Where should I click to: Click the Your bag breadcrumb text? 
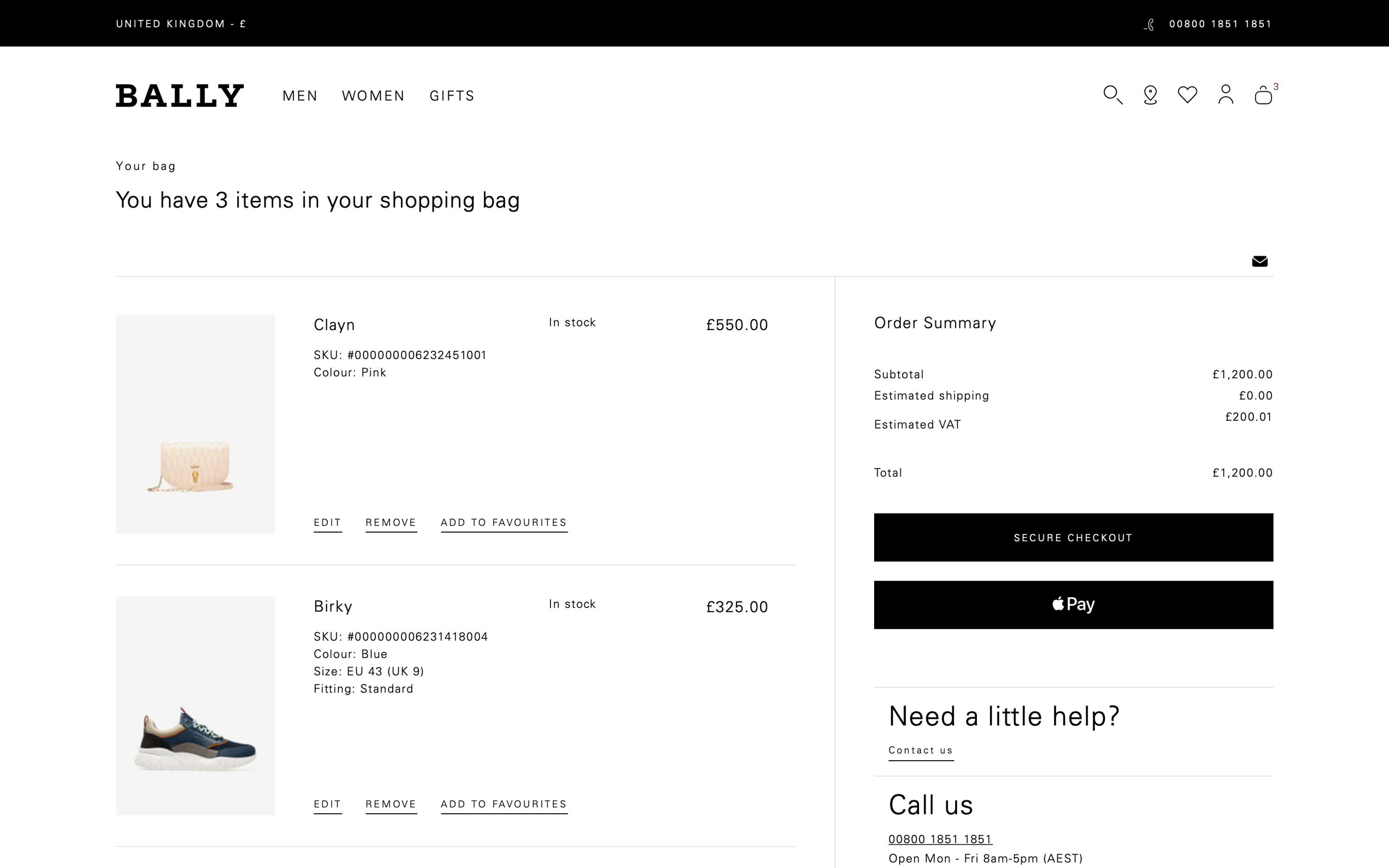coord(146,166)
